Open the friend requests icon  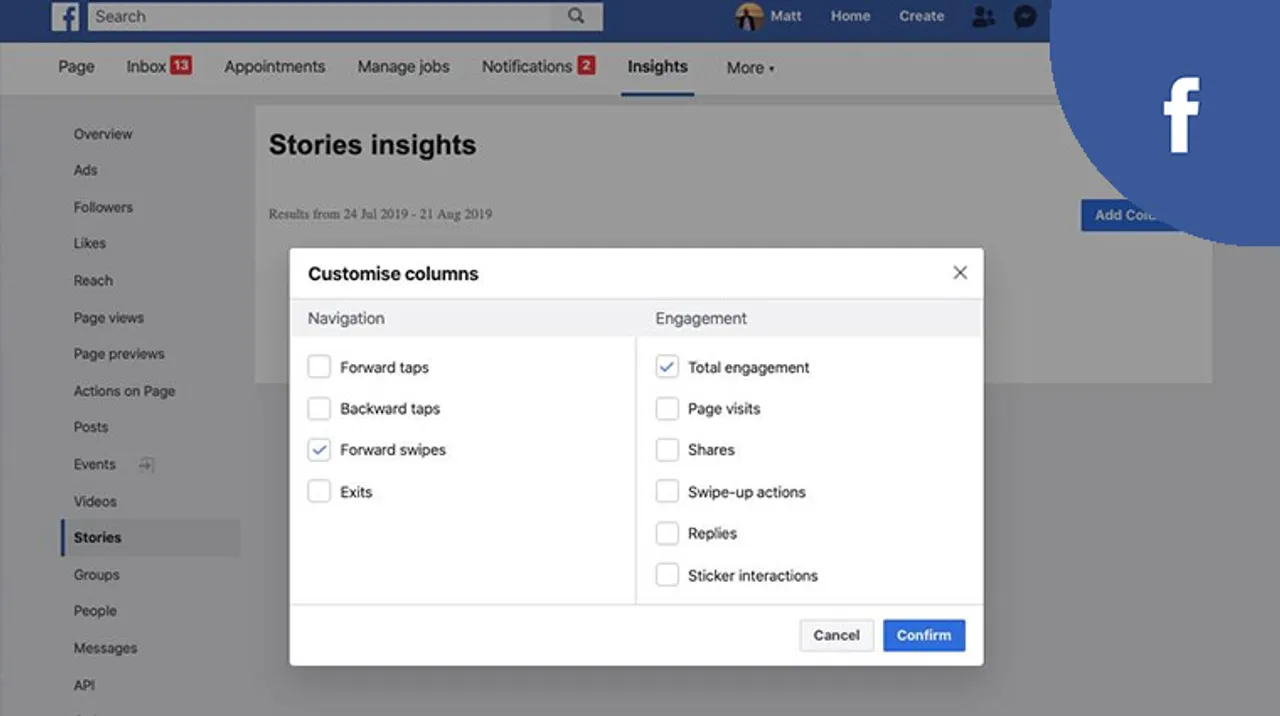coord(984,16)
